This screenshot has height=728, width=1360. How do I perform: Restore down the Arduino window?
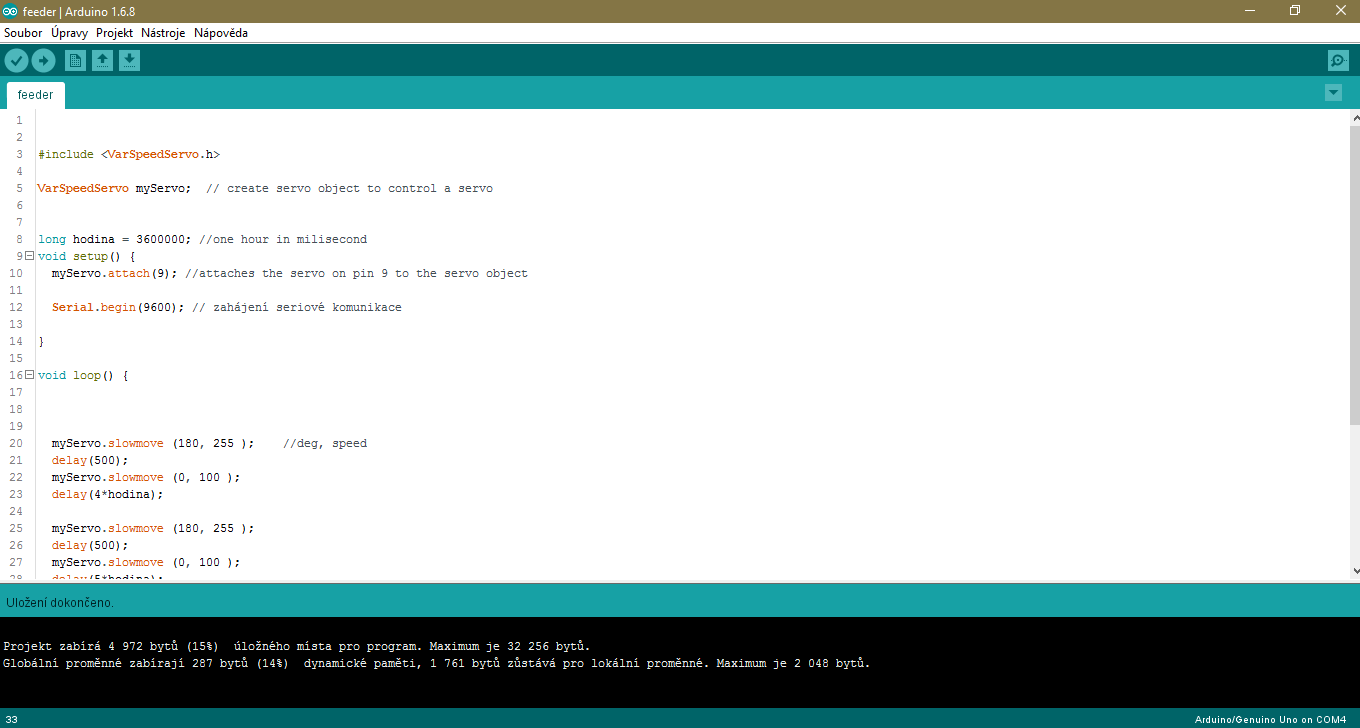point(1295,11)
